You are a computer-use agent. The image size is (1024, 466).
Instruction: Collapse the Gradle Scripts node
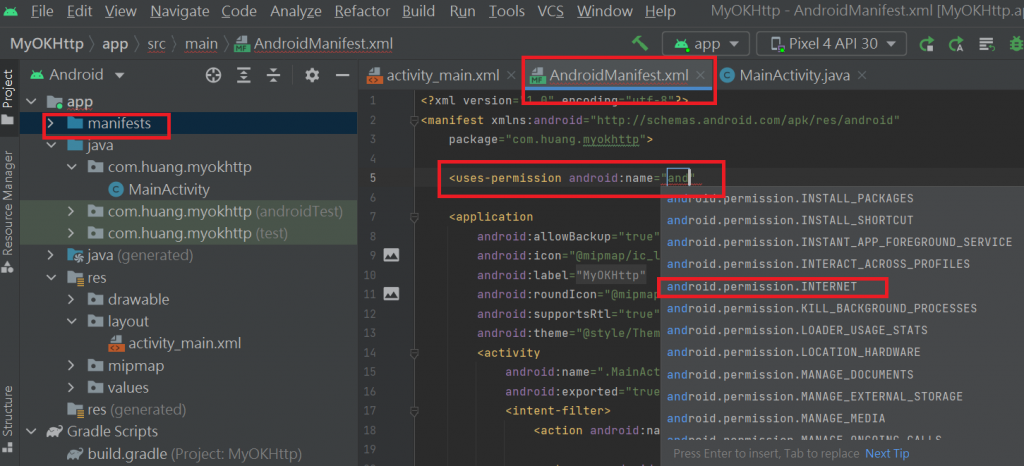[31, 431]
